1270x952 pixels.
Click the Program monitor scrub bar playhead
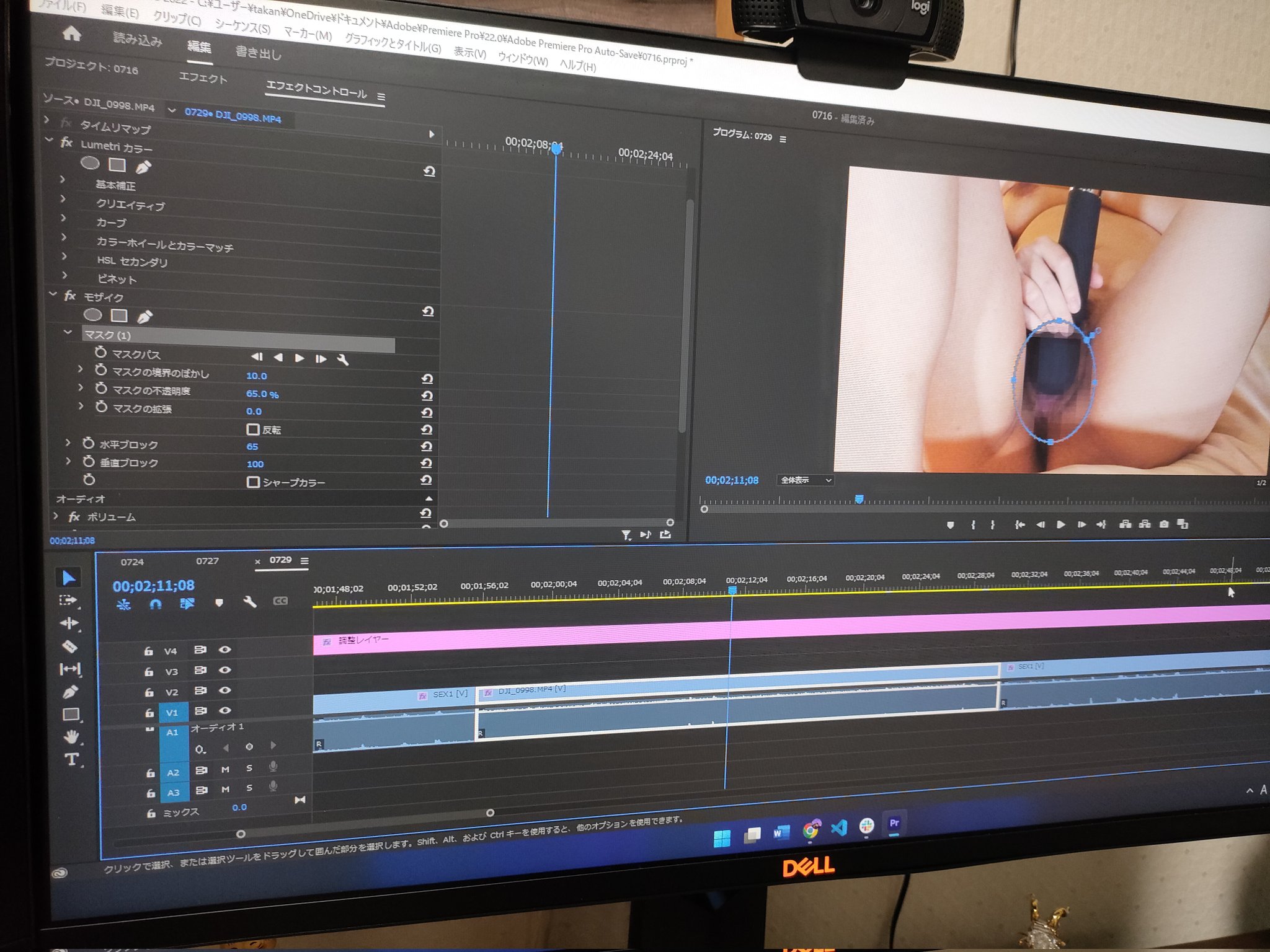[x=859, y=500]
